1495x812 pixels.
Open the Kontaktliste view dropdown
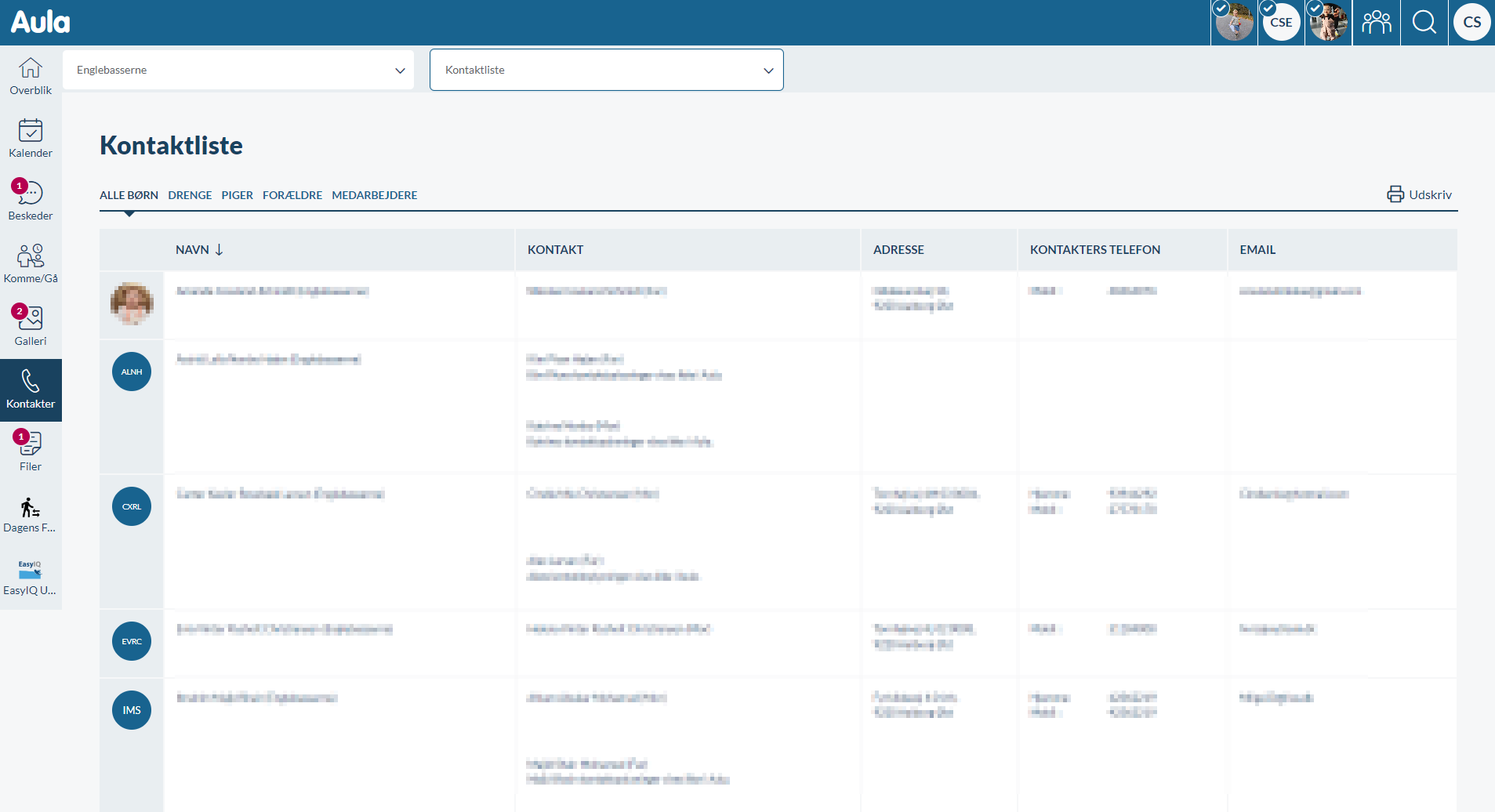[x=606, y=70]
